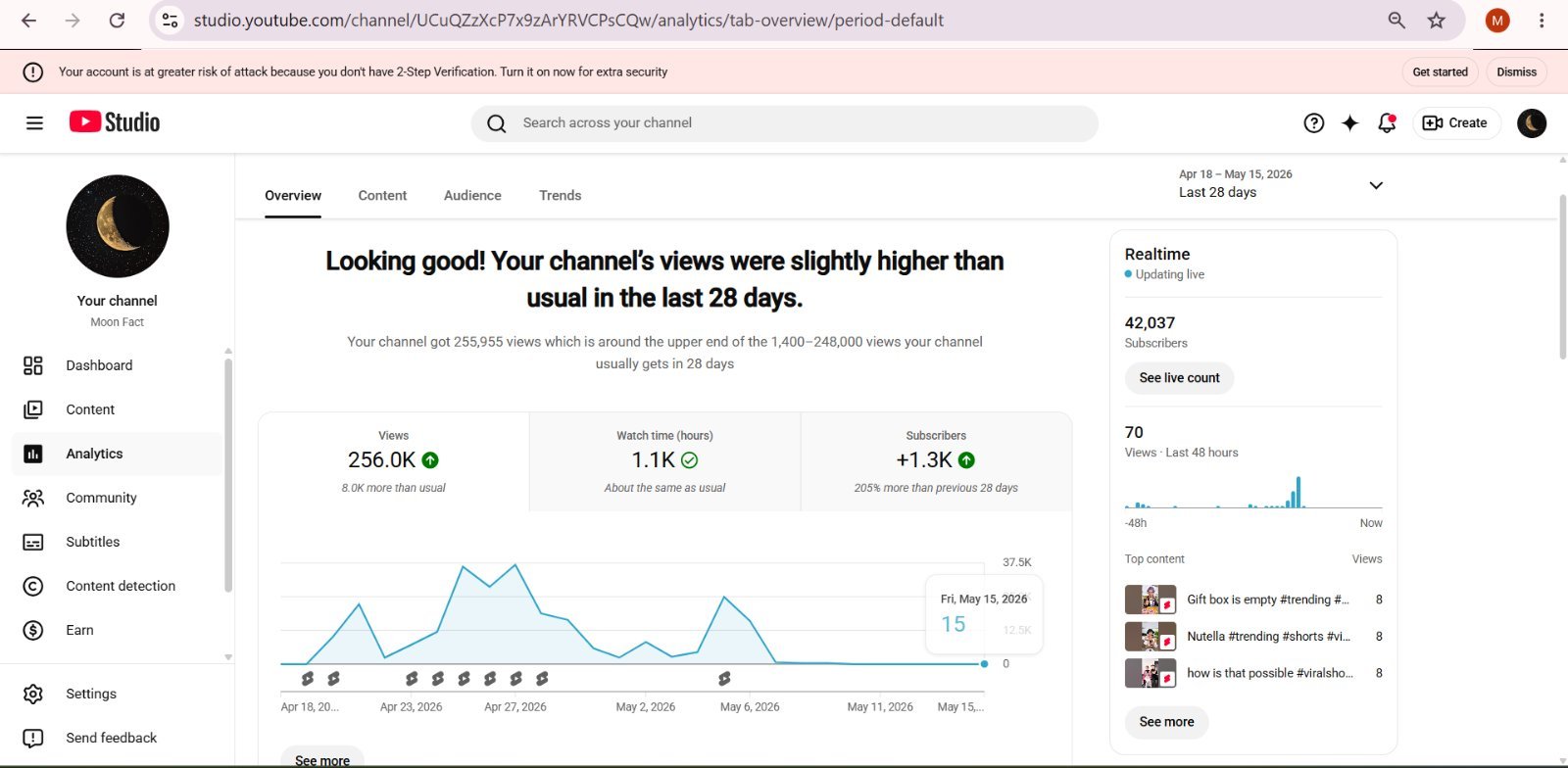Click green checkmark next to 1.1K watch time
Viewport: 1568px width, 768px height.
[689, 459]
